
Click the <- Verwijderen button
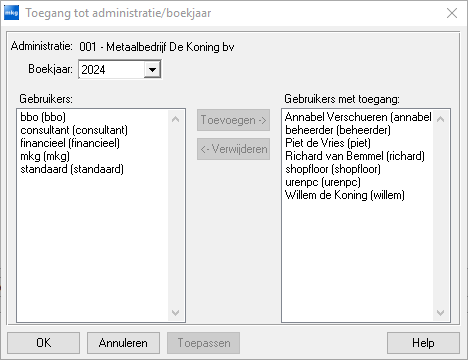233,149
